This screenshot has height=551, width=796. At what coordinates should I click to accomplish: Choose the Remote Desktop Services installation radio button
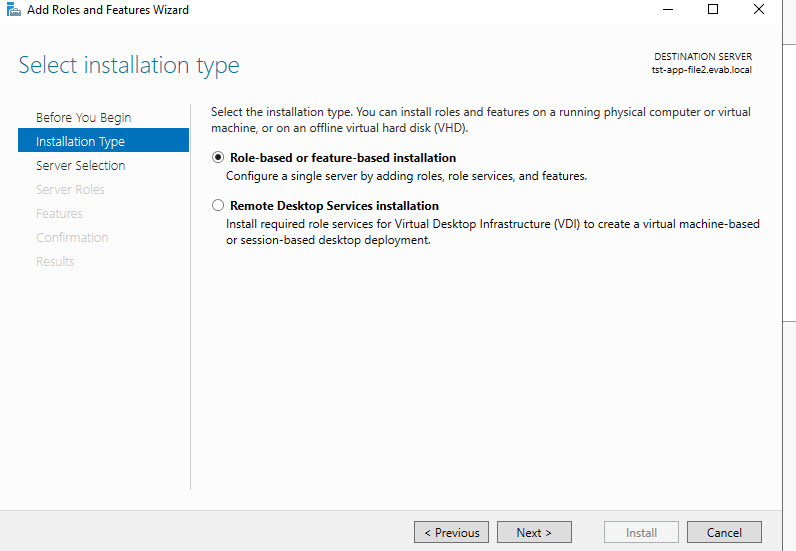click(218, 206)
